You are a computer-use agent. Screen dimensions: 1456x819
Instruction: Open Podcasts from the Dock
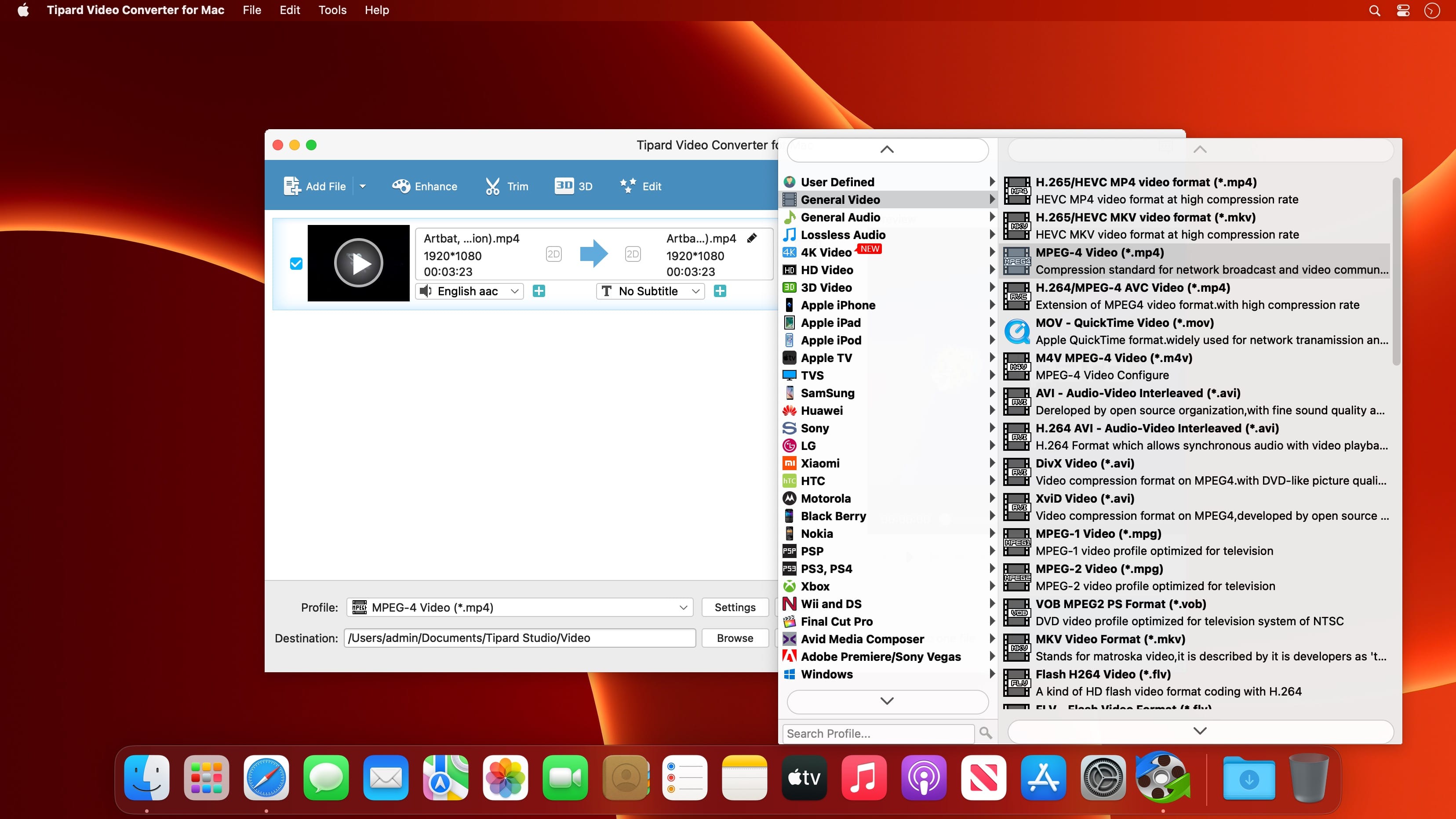point(924,777)
